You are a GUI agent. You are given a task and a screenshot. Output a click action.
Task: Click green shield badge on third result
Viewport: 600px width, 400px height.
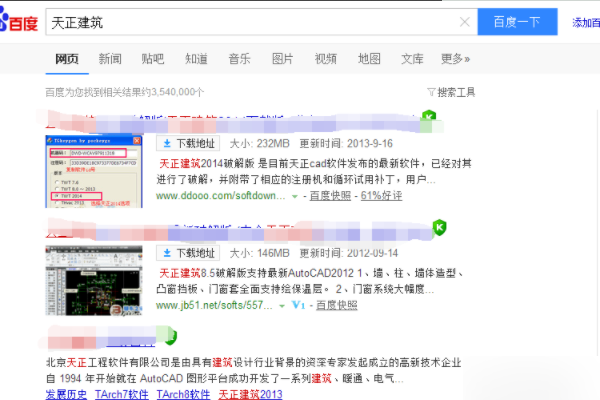point(171,337)
